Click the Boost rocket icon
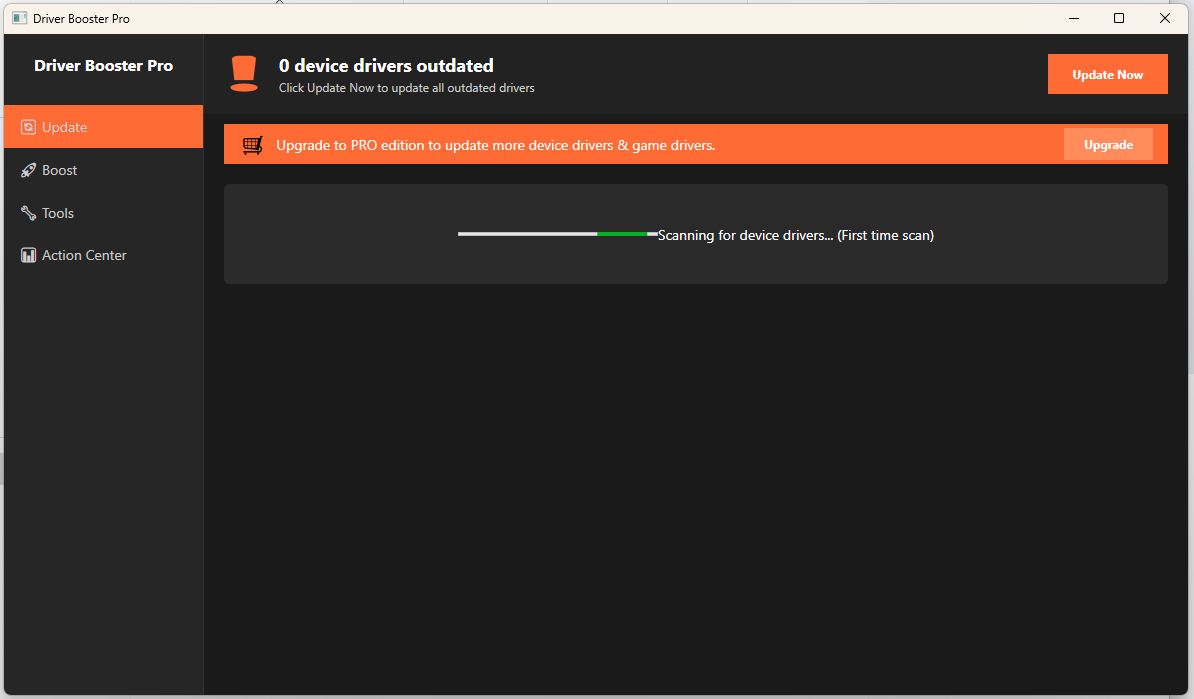The height and width of the screenshot is (699, 1194). tap(28, 170)
